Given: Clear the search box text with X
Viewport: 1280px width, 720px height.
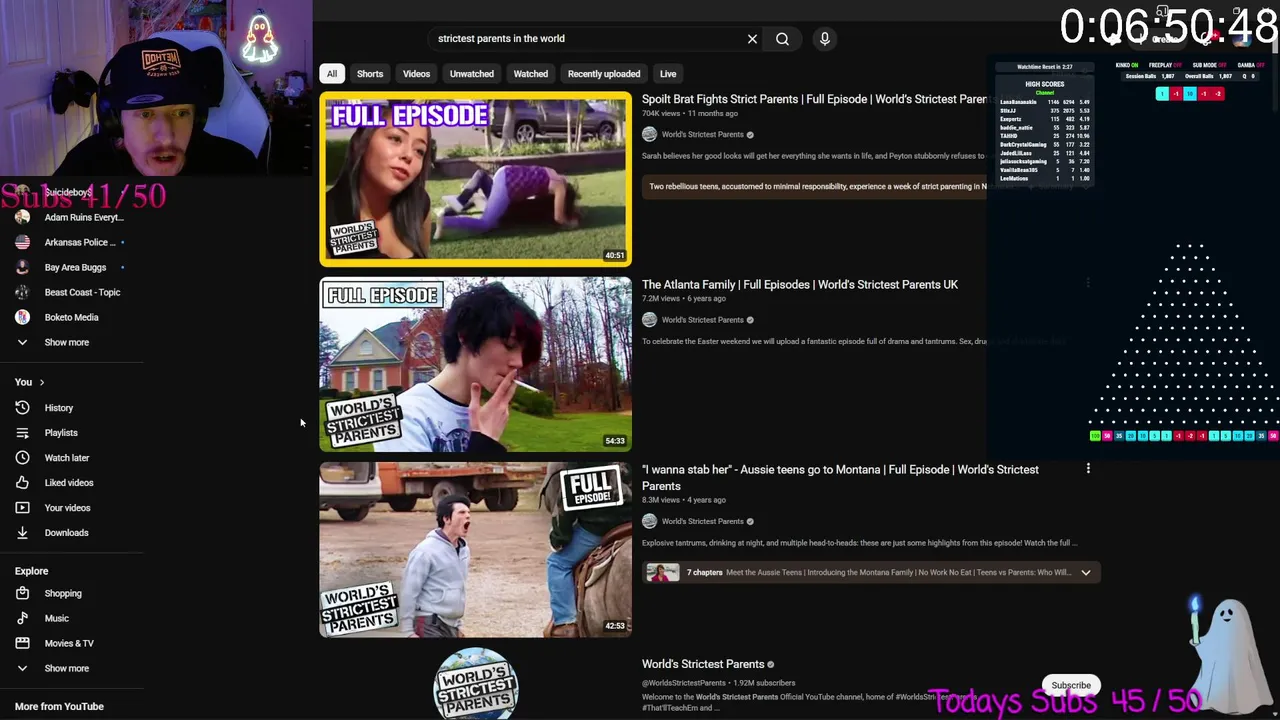Looking at the screenshot, I should click(752, 39).
